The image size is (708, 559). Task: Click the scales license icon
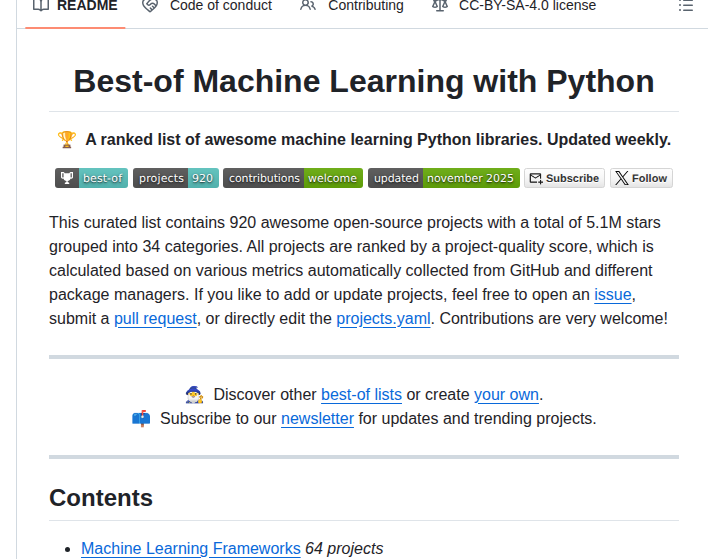tap(440, 6)
